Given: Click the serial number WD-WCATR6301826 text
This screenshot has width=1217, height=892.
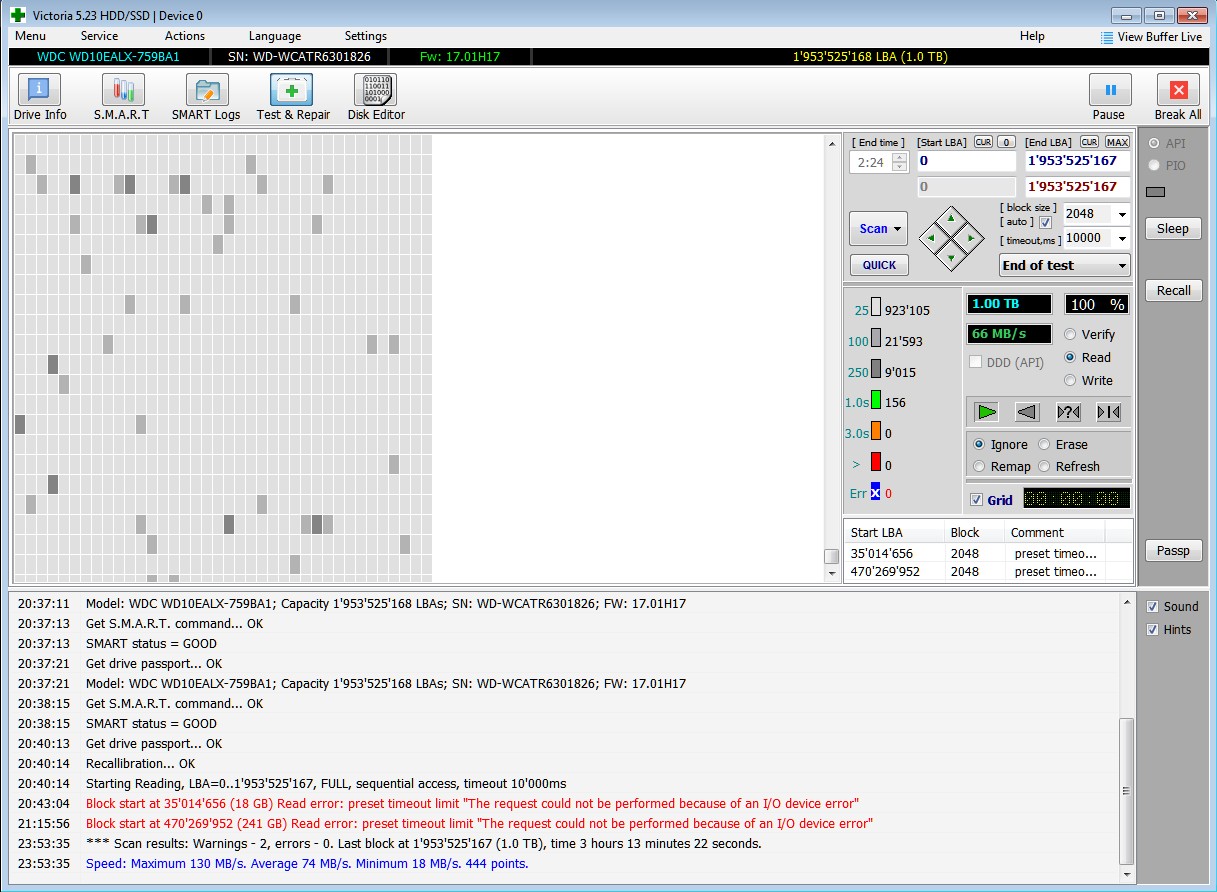Looking at the screenshot, I should click(299, 57).
